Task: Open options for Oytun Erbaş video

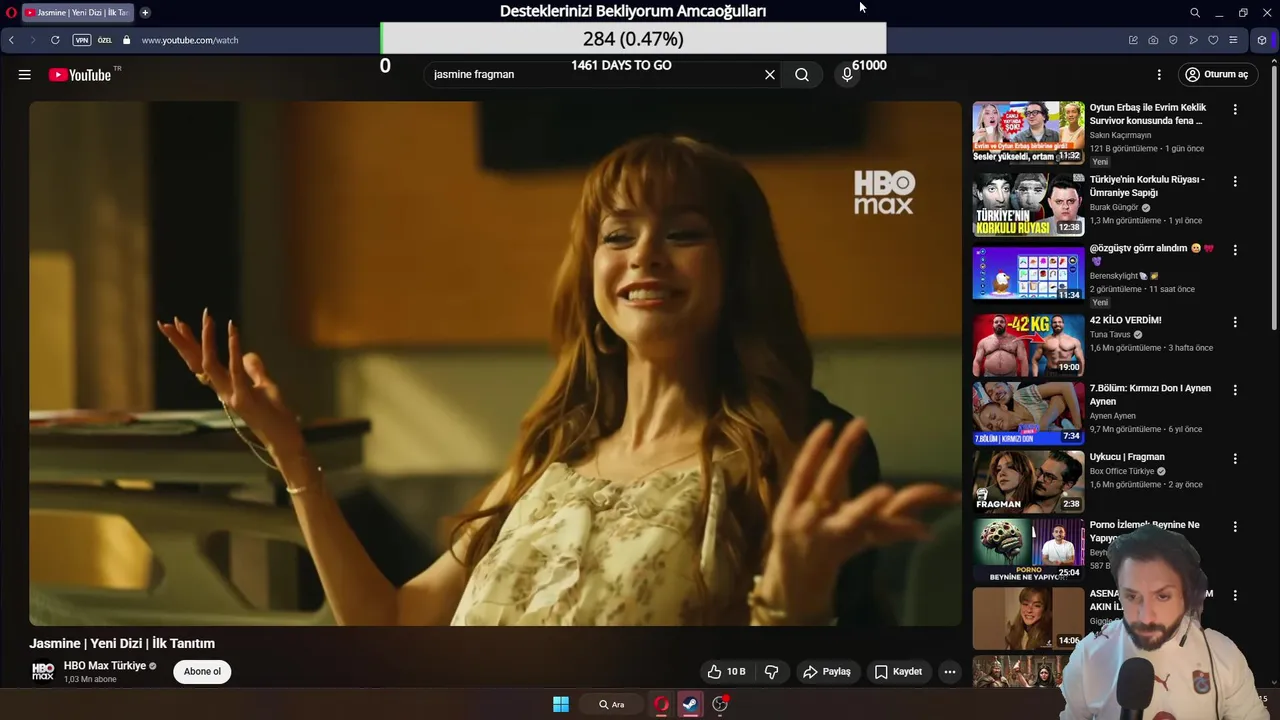Action: [x=1235, y=109]
